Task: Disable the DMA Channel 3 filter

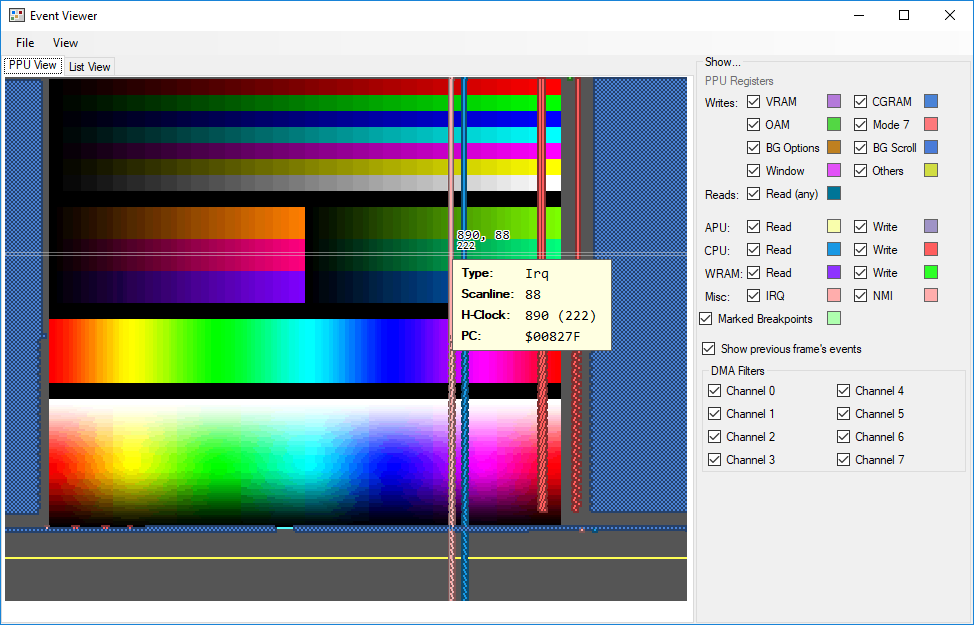Action: coord(714,460)
